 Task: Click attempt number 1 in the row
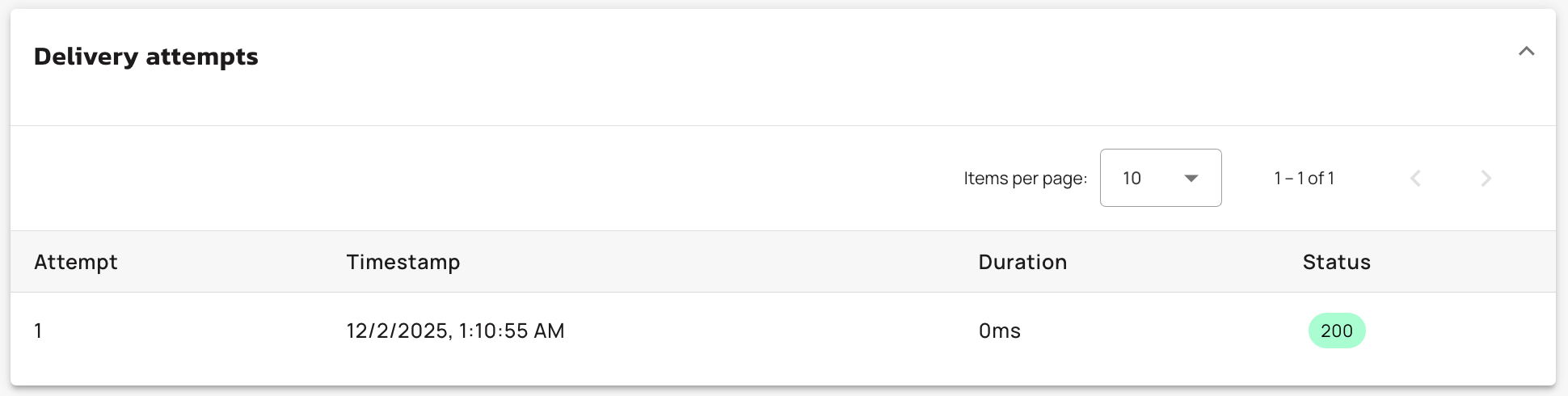38,331
